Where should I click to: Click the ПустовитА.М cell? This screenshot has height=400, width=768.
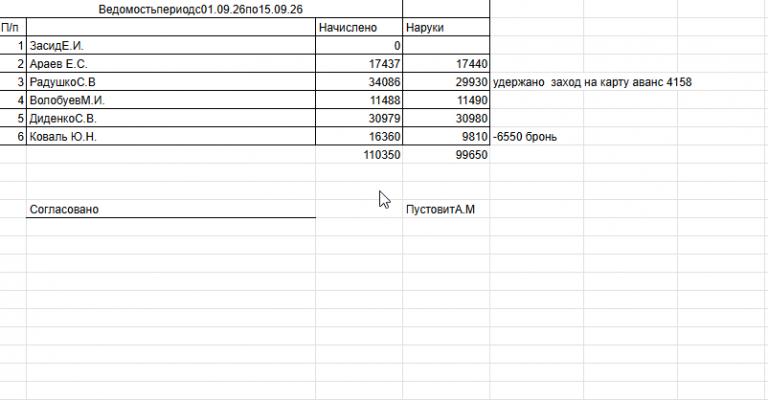tap(446, 209)
